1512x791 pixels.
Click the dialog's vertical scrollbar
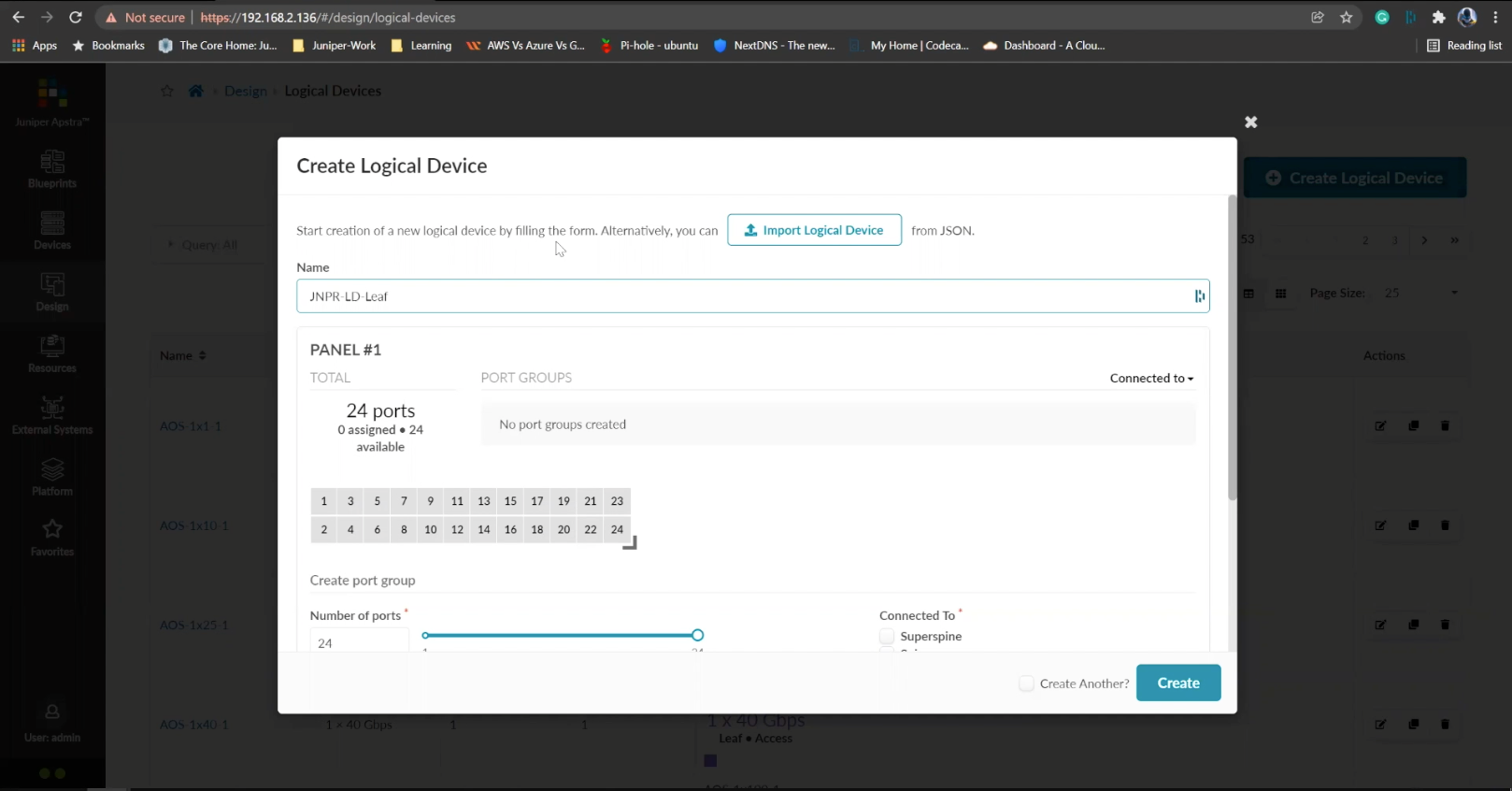1232,348
